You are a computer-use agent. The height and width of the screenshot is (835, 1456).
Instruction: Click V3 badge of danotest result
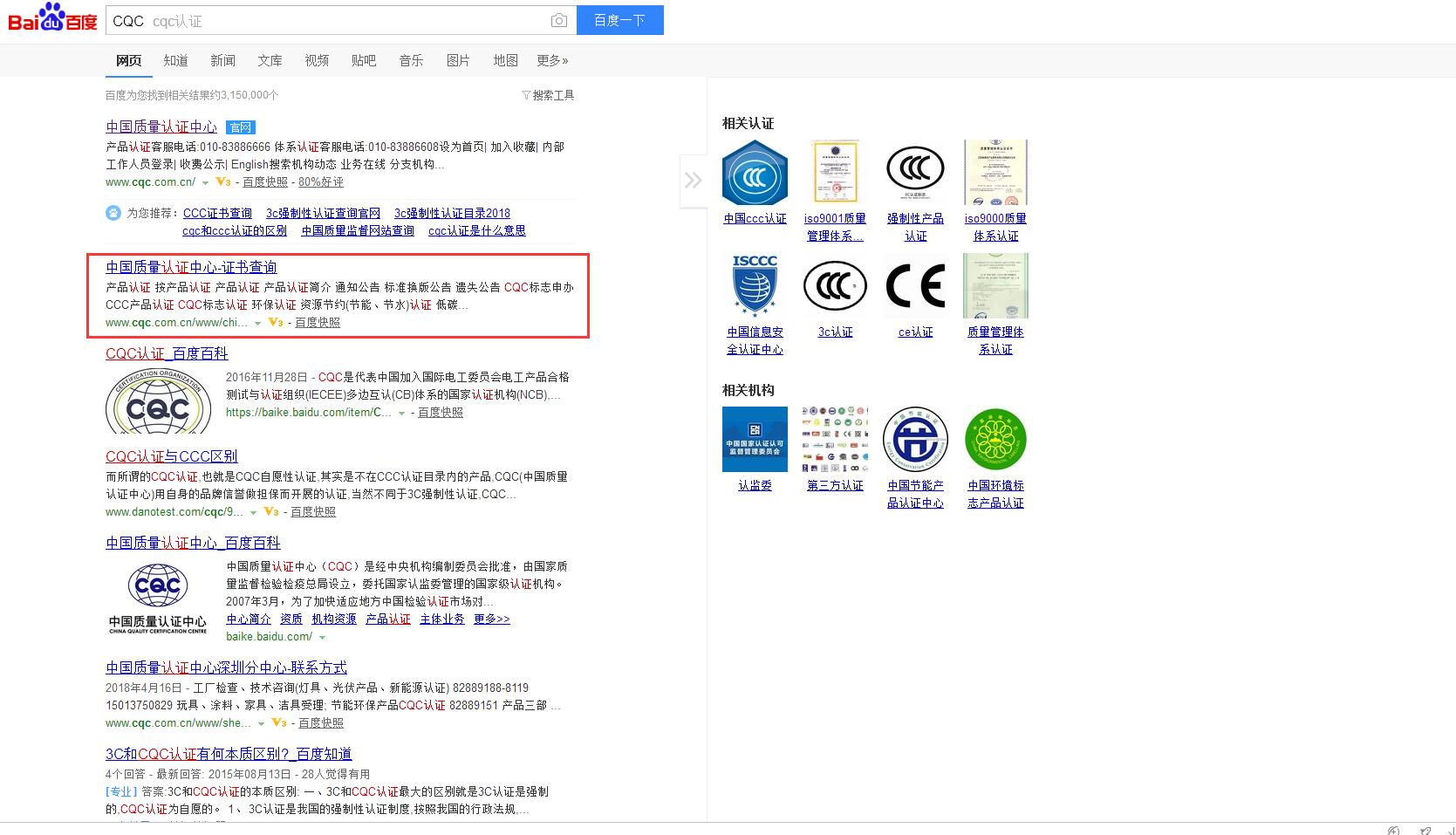coord(271,511)
